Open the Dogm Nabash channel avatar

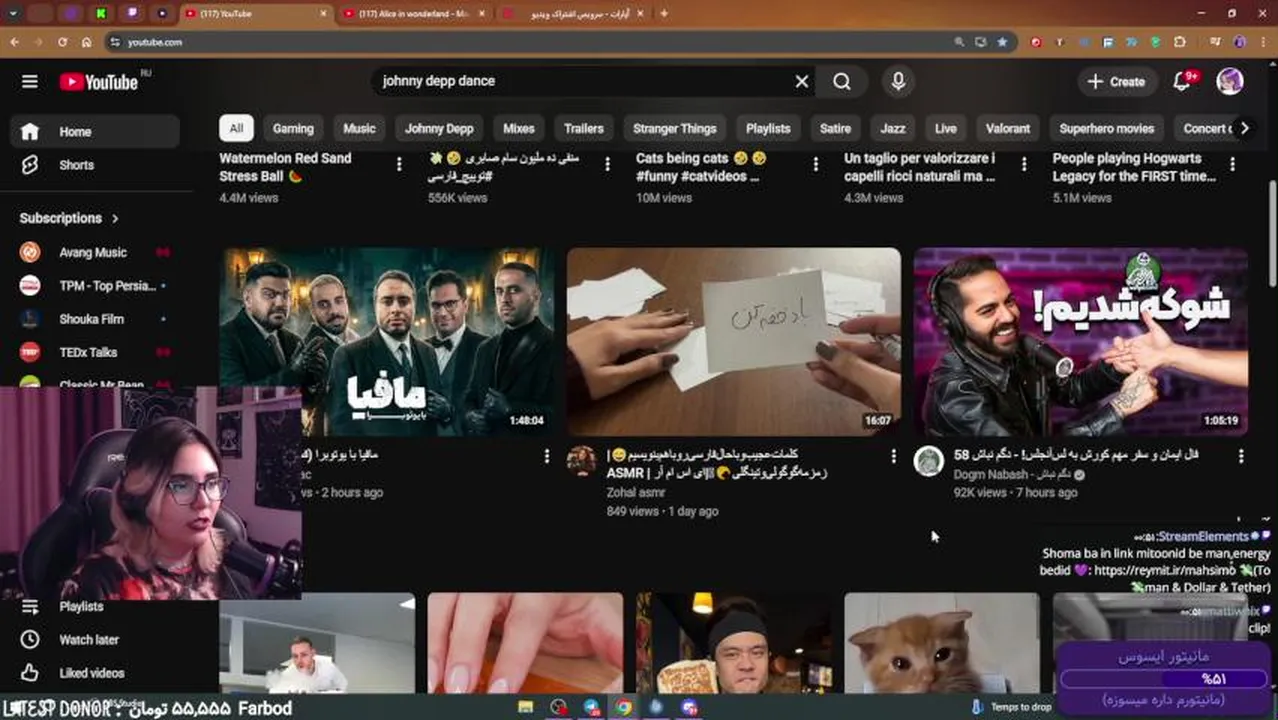(x=929, y=461)
